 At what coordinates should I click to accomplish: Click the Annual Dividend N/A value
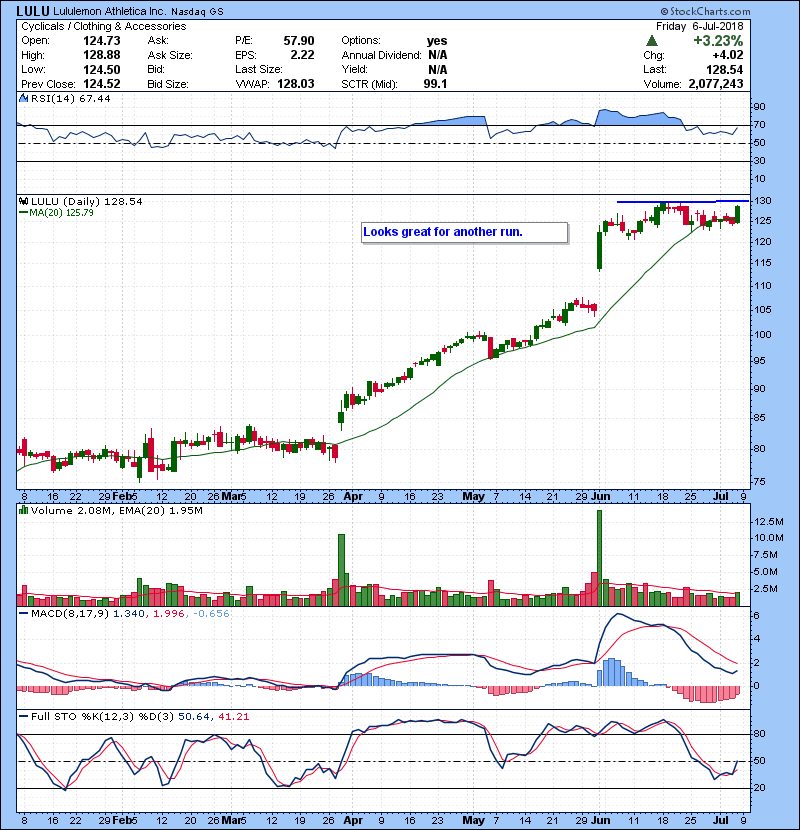[x=438, y=55]
